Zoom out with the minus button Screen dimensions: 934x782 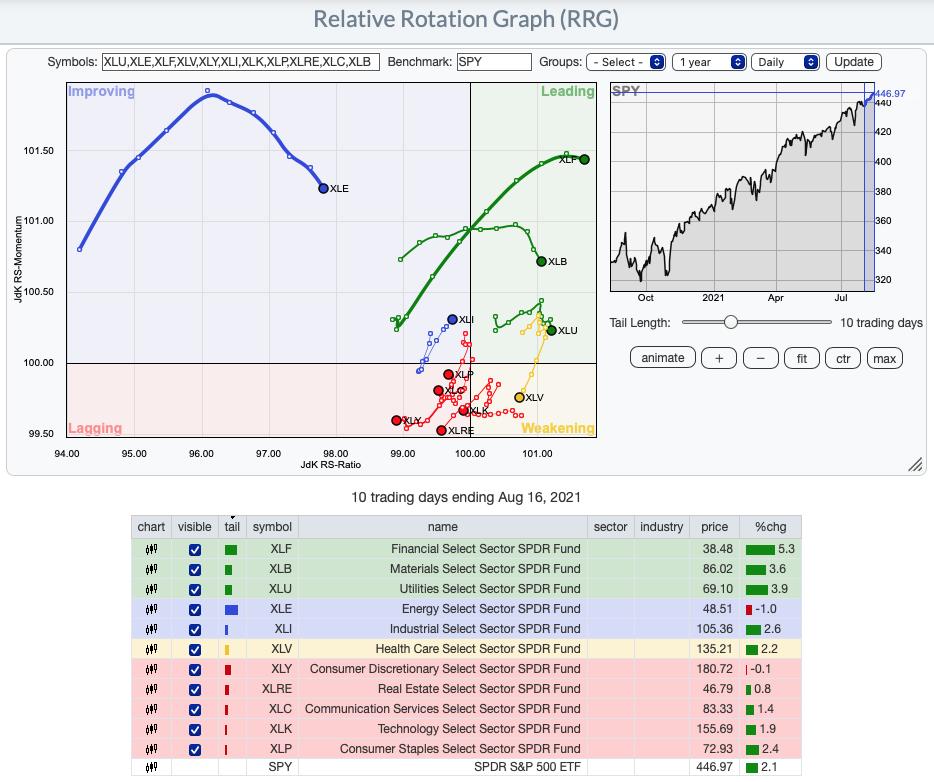coord(761,359)
